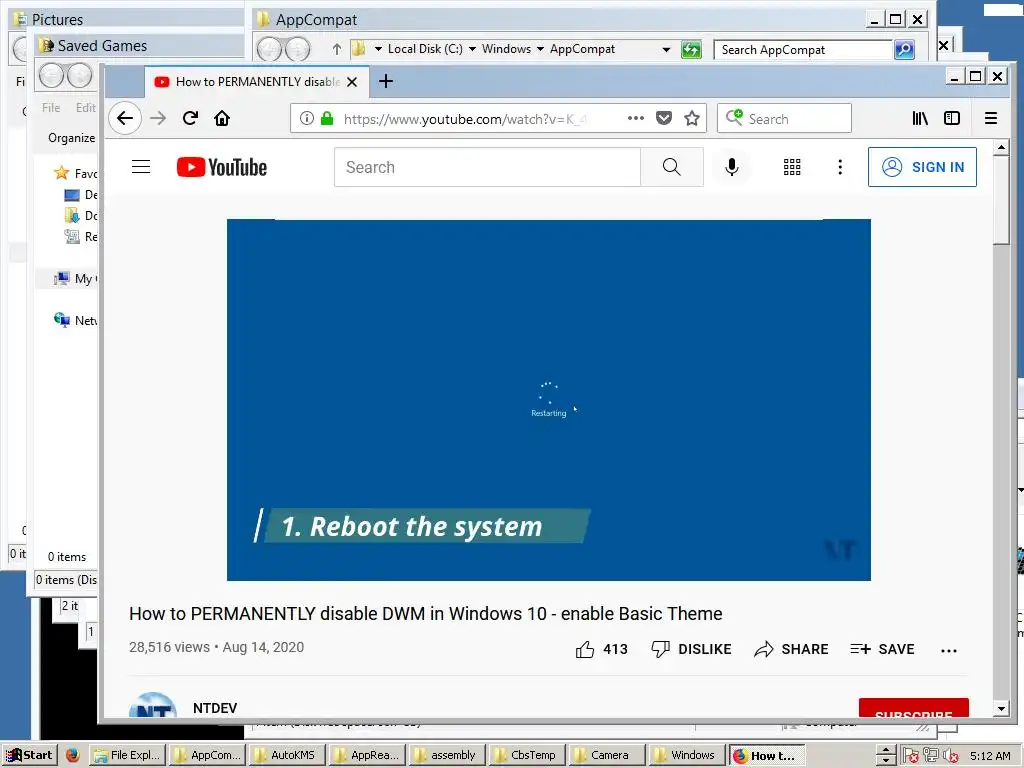This screenshot has height=768, width=1024.
Task: Go back in Firefox browser
Action: (x=125, y=118)
